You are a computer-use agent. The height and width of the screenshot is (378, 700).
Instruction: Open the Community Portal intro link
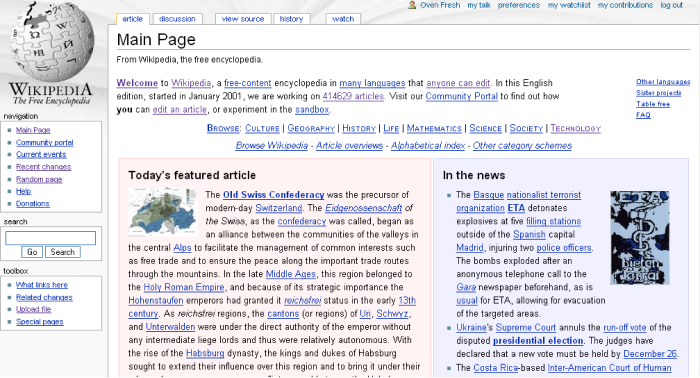pos(461,96)
